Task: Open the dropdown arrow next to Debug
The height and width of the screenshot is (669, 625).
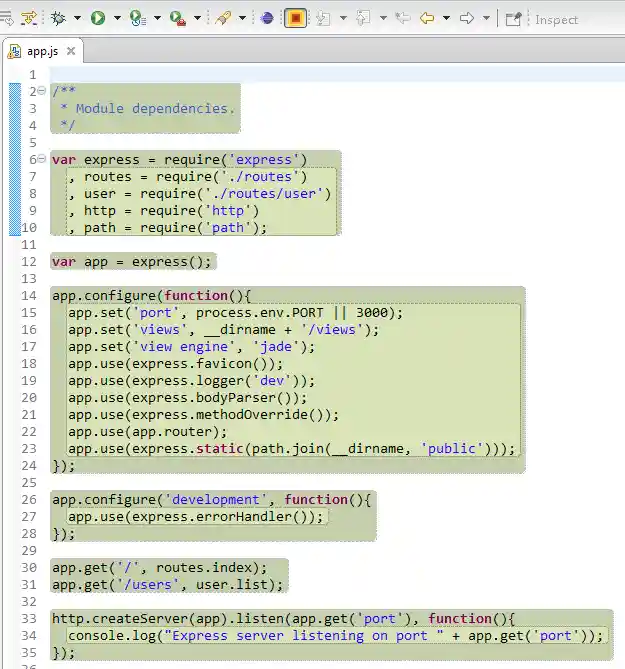Action: pos(77,18)
